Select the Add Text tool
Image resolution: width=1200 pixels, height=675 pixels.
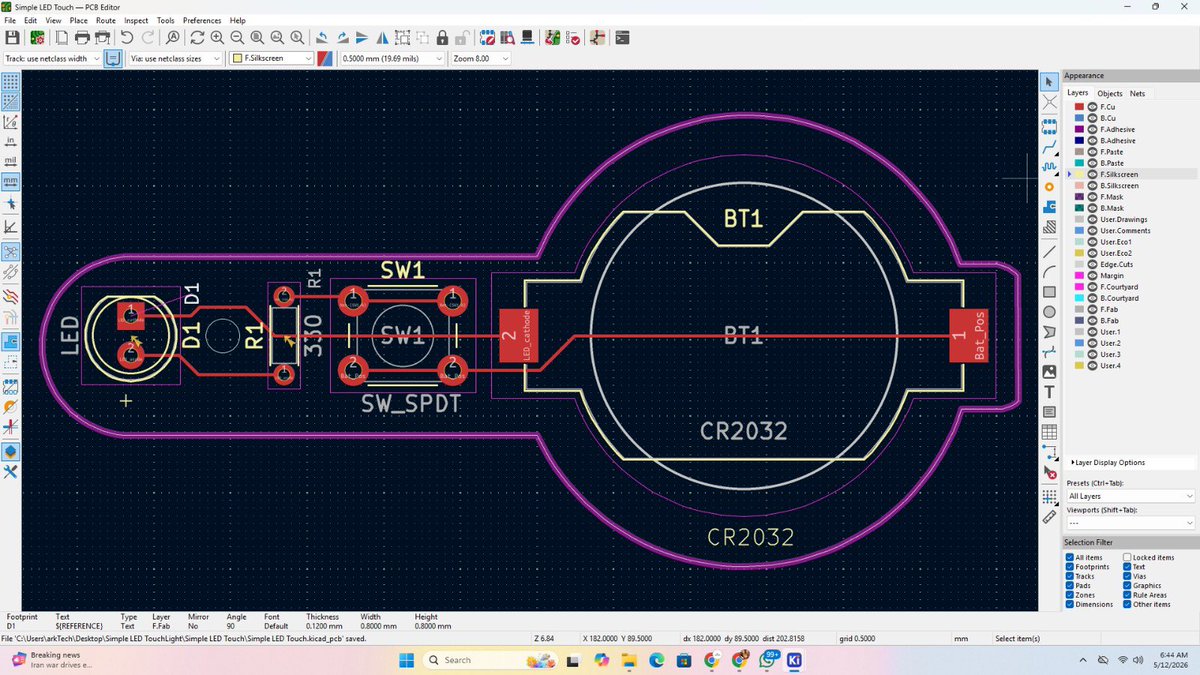pos(1049,391)
